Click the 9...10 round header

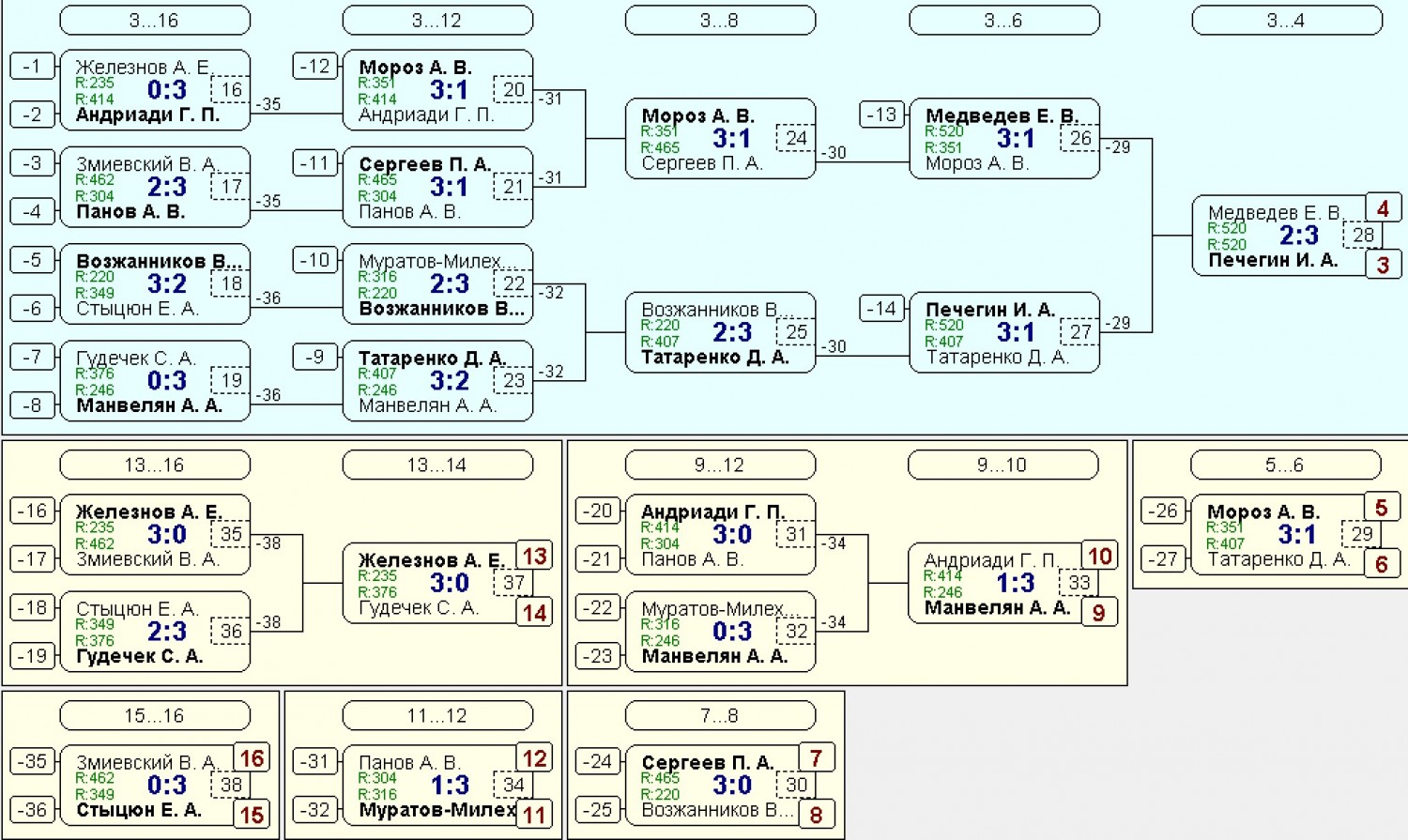click(1003, 465)
